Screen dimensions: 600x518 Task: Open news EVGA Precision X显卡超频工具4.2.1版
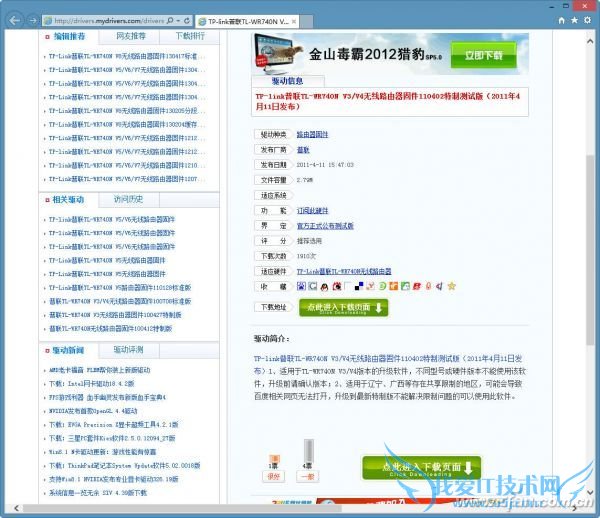point(113,425)
